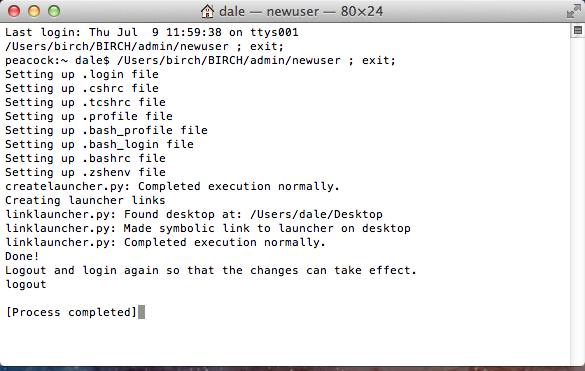The image size is (585, 371).
Task: Click the "Setting up .tcshrc file" line
Action: [x=85, y=102]
